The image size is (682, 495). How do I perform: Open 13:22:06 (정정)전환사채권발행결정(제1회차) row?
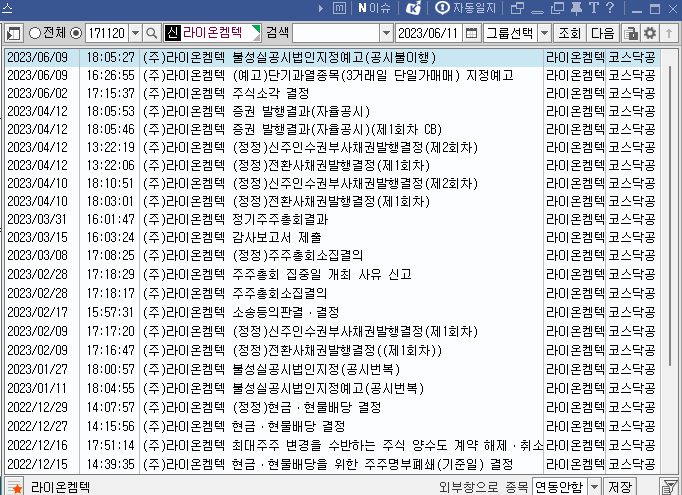tap(332, 165)
